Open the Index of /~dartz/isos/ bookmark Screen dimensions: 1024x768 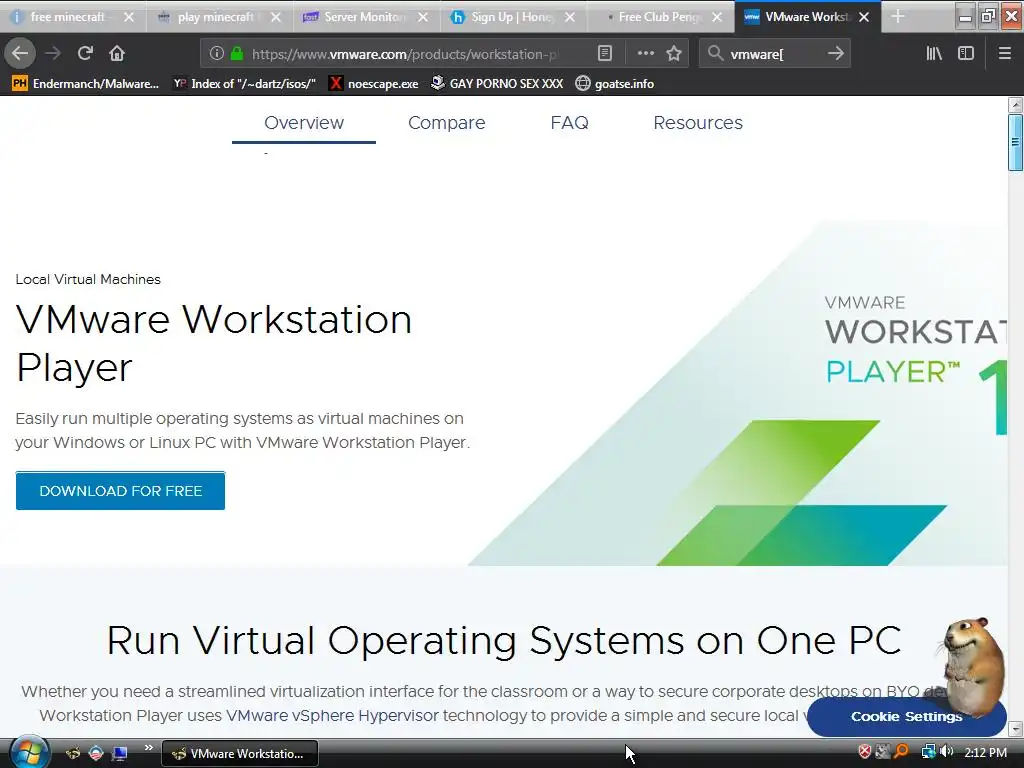pyautogui.click(x=244, y=84)
